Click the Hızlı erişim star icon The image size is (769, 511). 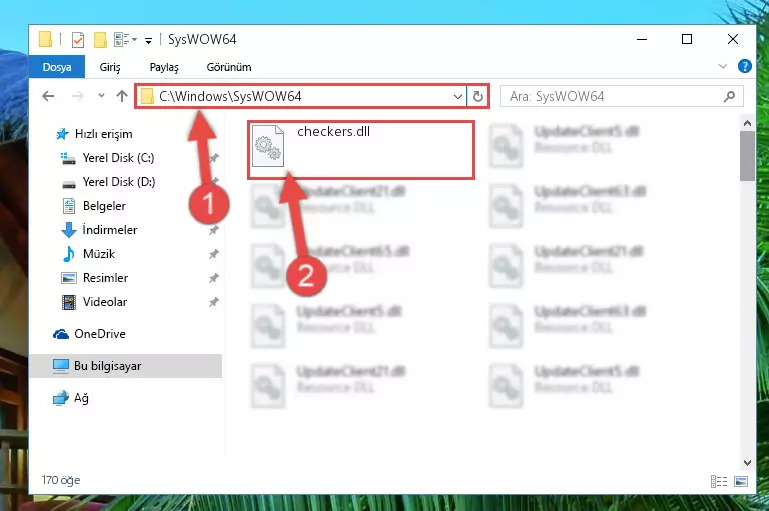62,134
